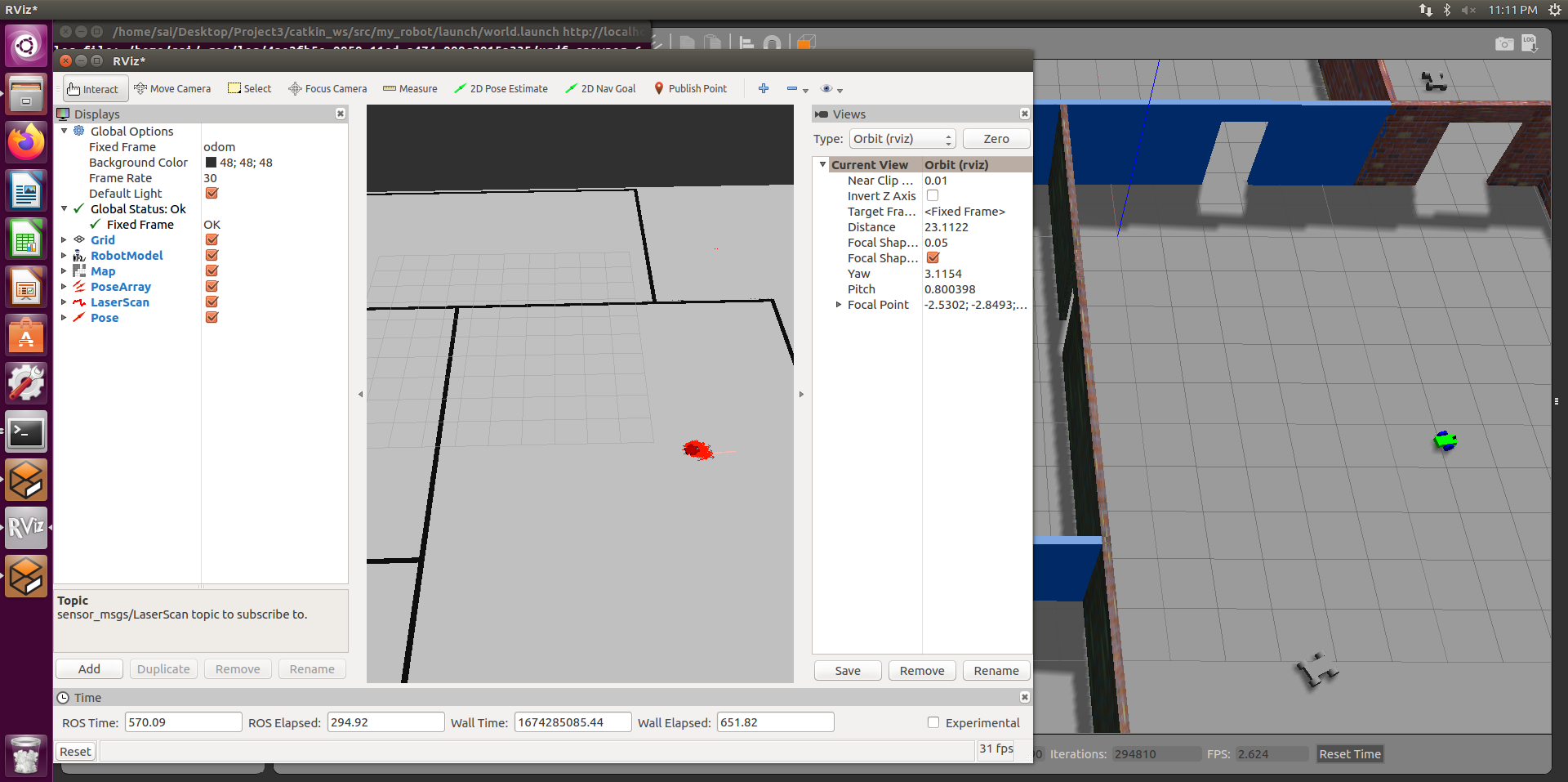Toggle visibility of the LaserScan display
Image resolution: width=1568 pixels, height=782 pixels.
click(212, 302)
